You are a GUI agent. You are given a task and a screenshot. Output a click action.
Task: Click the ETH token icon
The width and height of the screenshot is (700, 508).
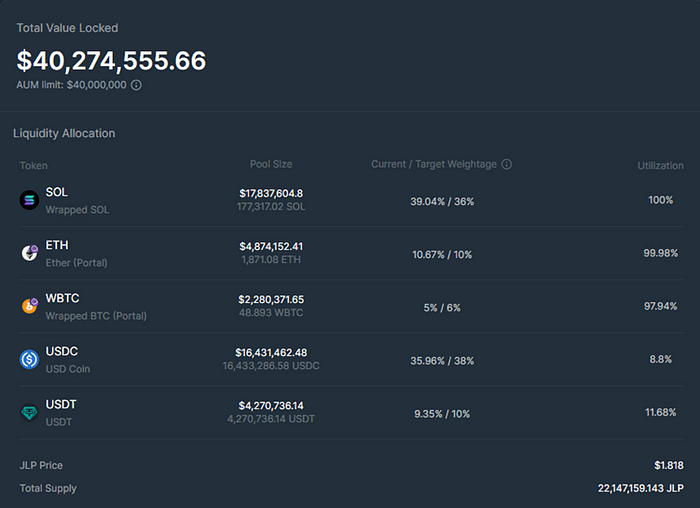point(29,253)
